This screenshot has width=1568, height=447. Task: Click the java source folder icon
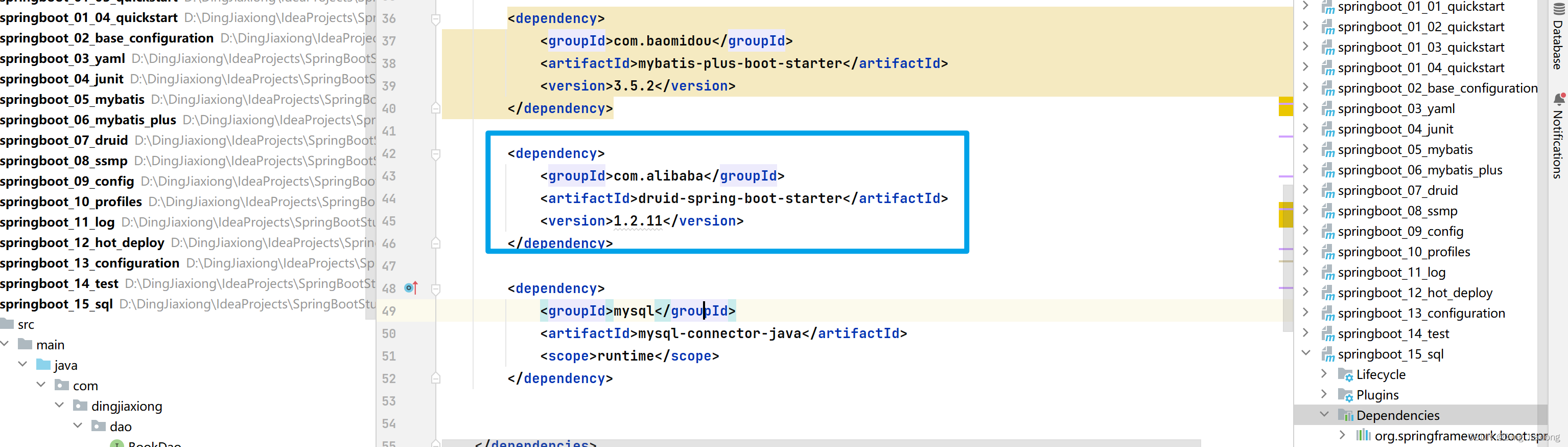coord(43,364)
